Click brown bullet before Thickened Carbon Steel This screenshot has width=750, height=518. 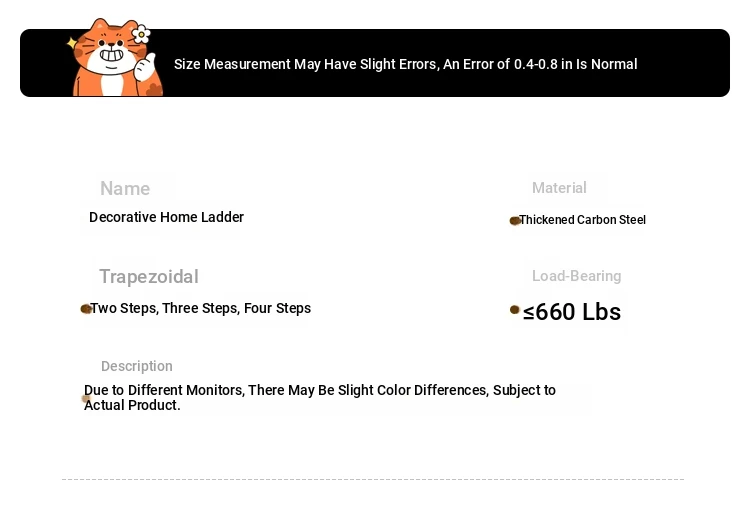515,220
